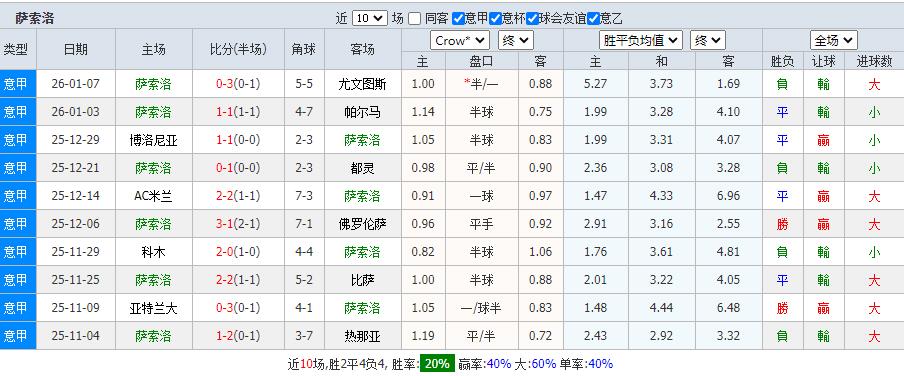Click the 让球 column header
The height and width of the screenshot is (376, 904).
pyautogui.click(x=823, y=61)
